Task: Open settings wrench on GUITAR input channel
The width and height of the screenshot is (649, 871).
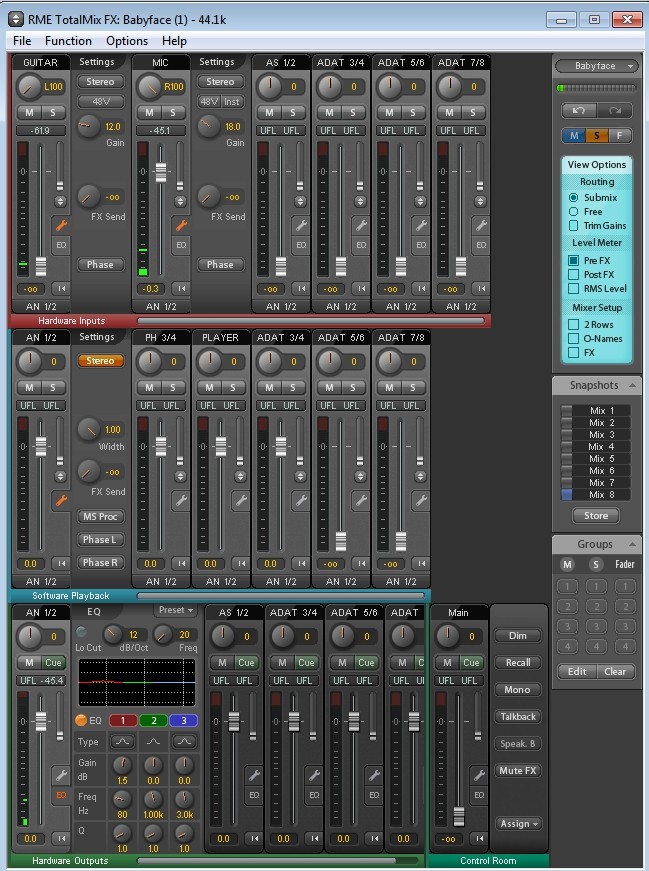Action: [x=61, y=225]
